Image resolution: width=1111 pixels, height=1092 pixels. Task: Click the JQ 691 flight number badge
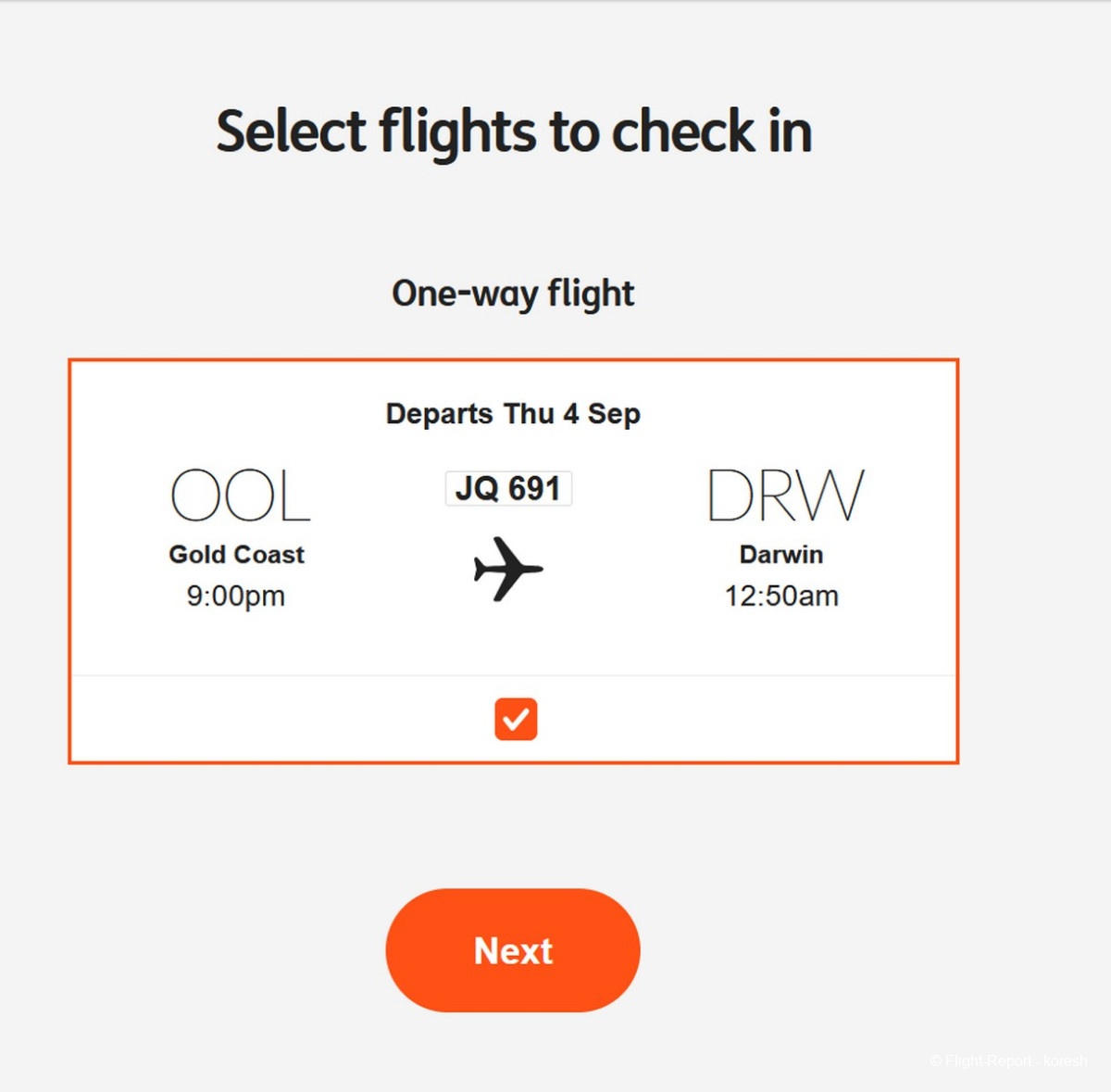point(508,488)
